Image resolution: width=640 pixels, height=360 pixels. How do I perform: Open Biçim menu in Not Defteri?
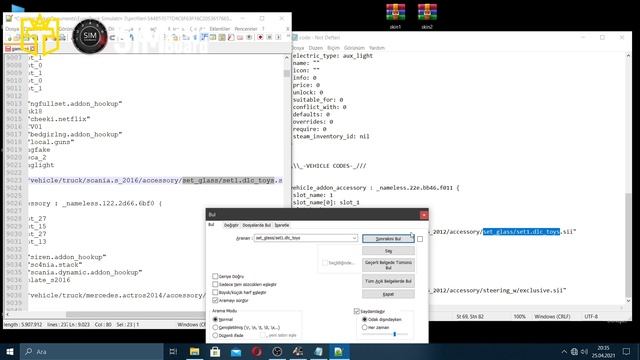click(333, 48)
